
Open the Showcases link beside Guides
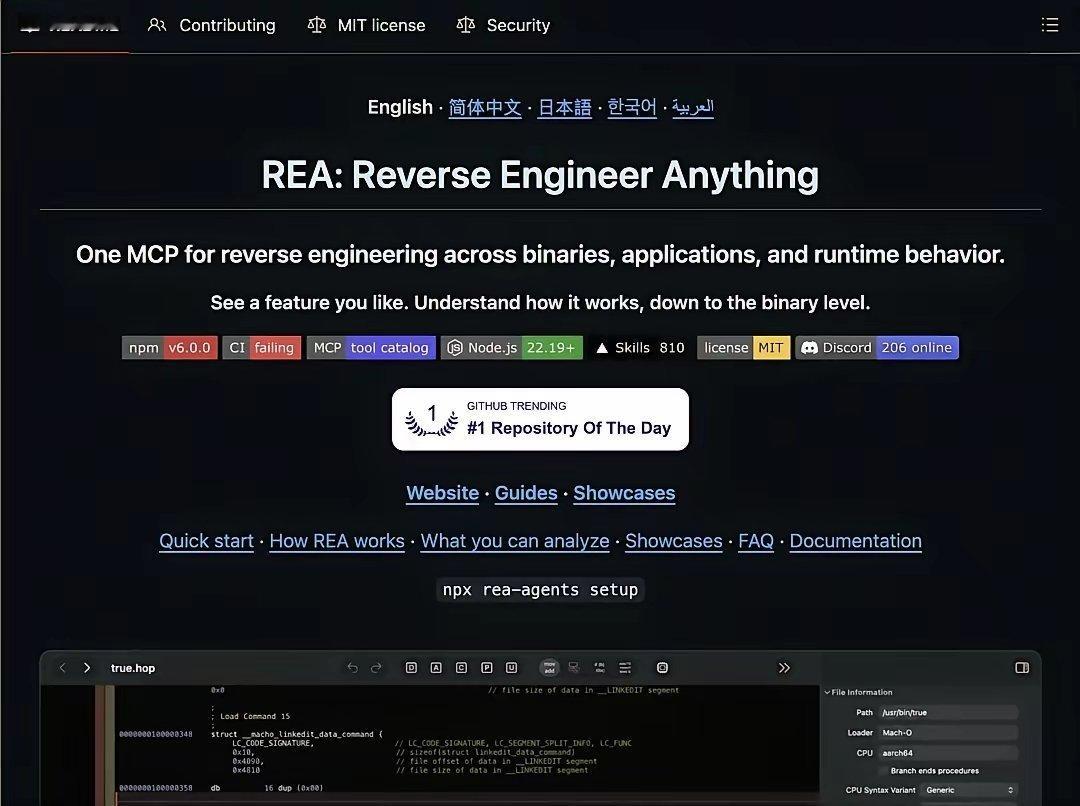click(624, 493)
